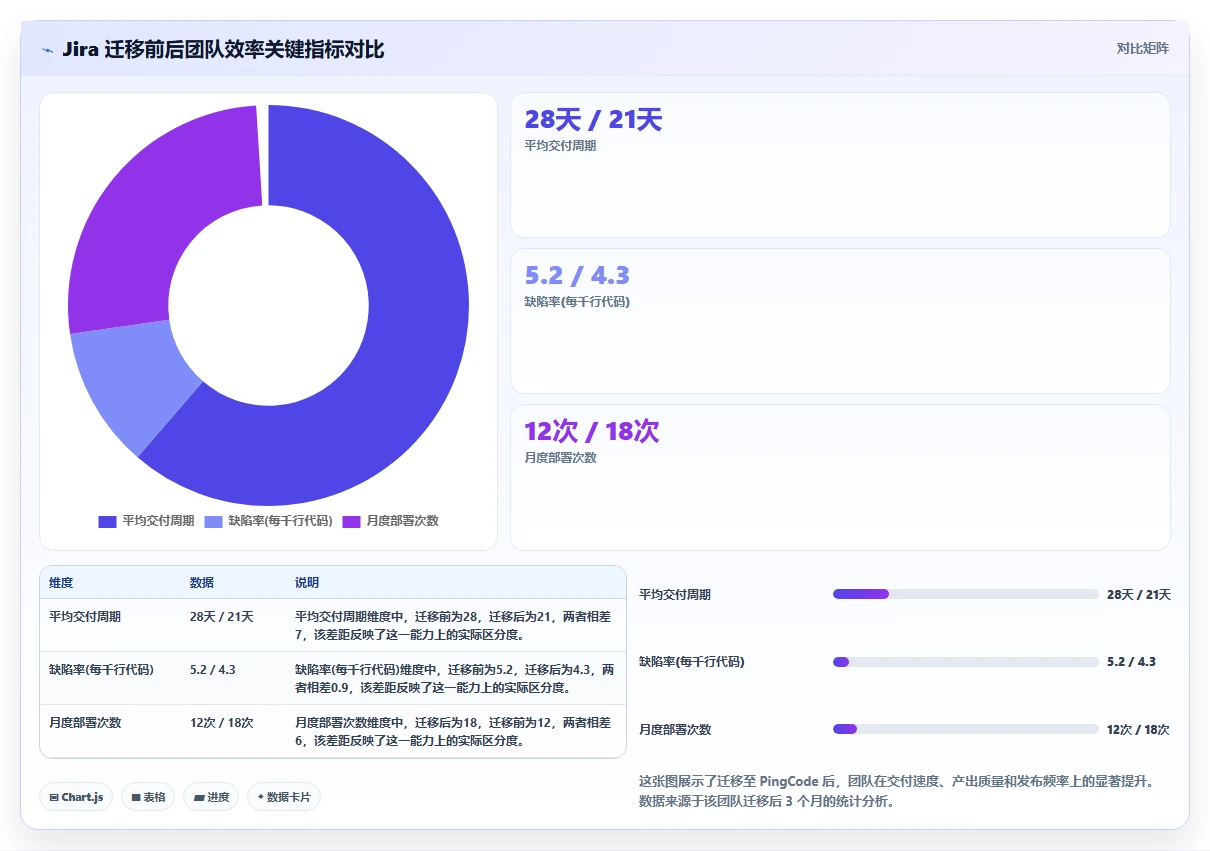Open the Chart.js tag
Screen dimensions: 1210x851
coord(77,797)
